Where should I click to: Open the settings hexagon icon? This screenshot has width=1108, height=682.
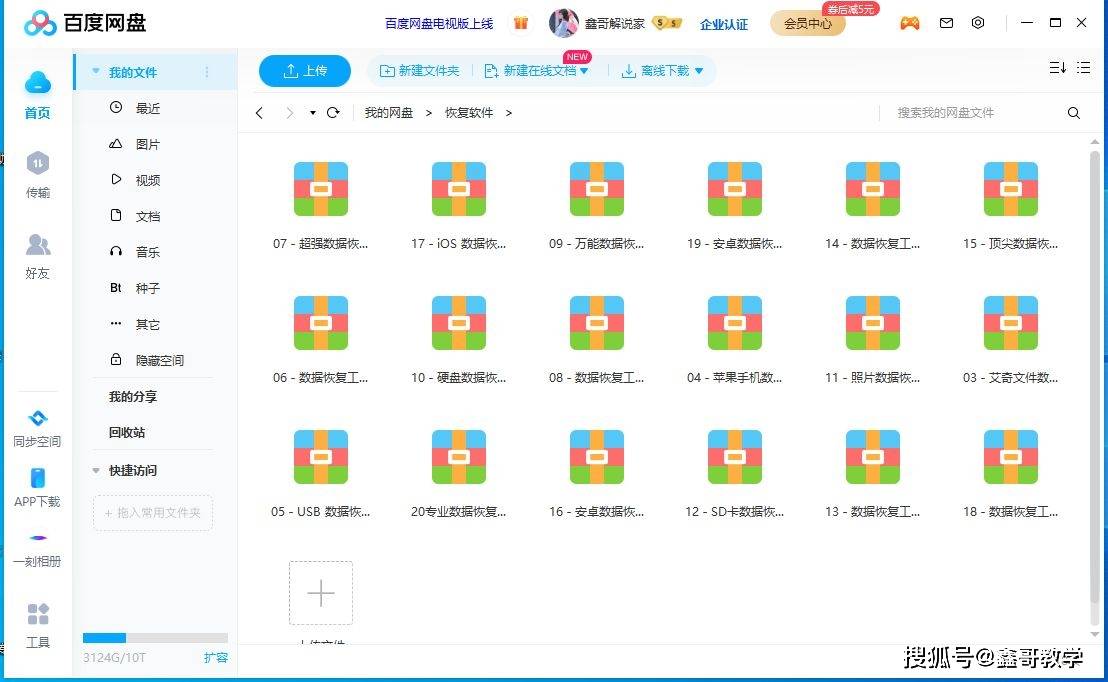(x=978, y=23)
